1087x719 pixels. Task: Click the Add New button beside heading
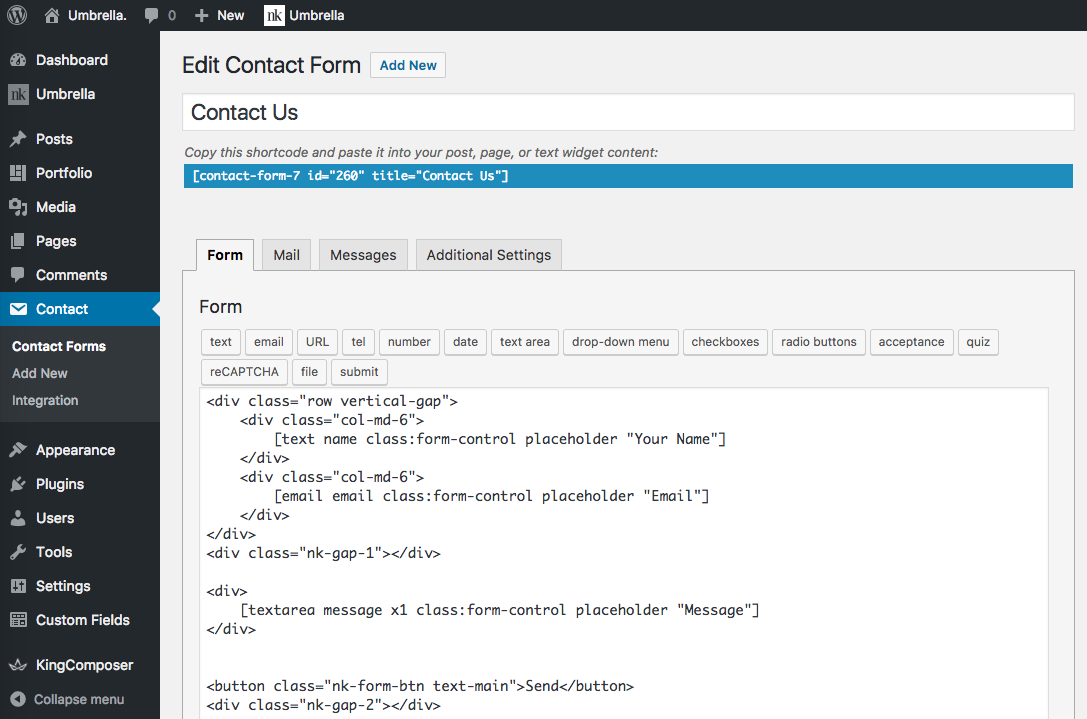[x=408, y=65]
